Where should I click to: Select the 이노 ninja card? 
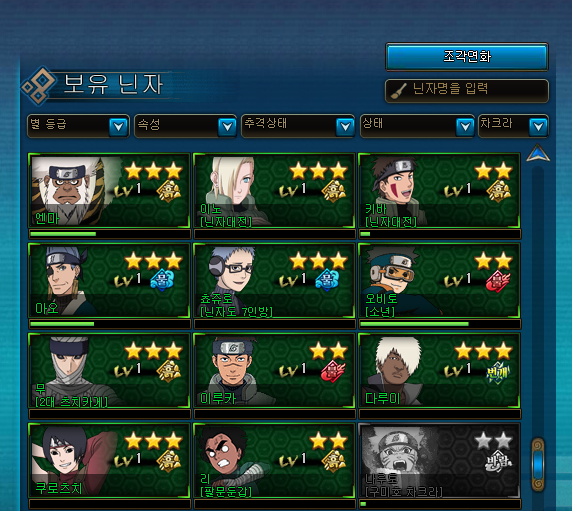(274, 191)
